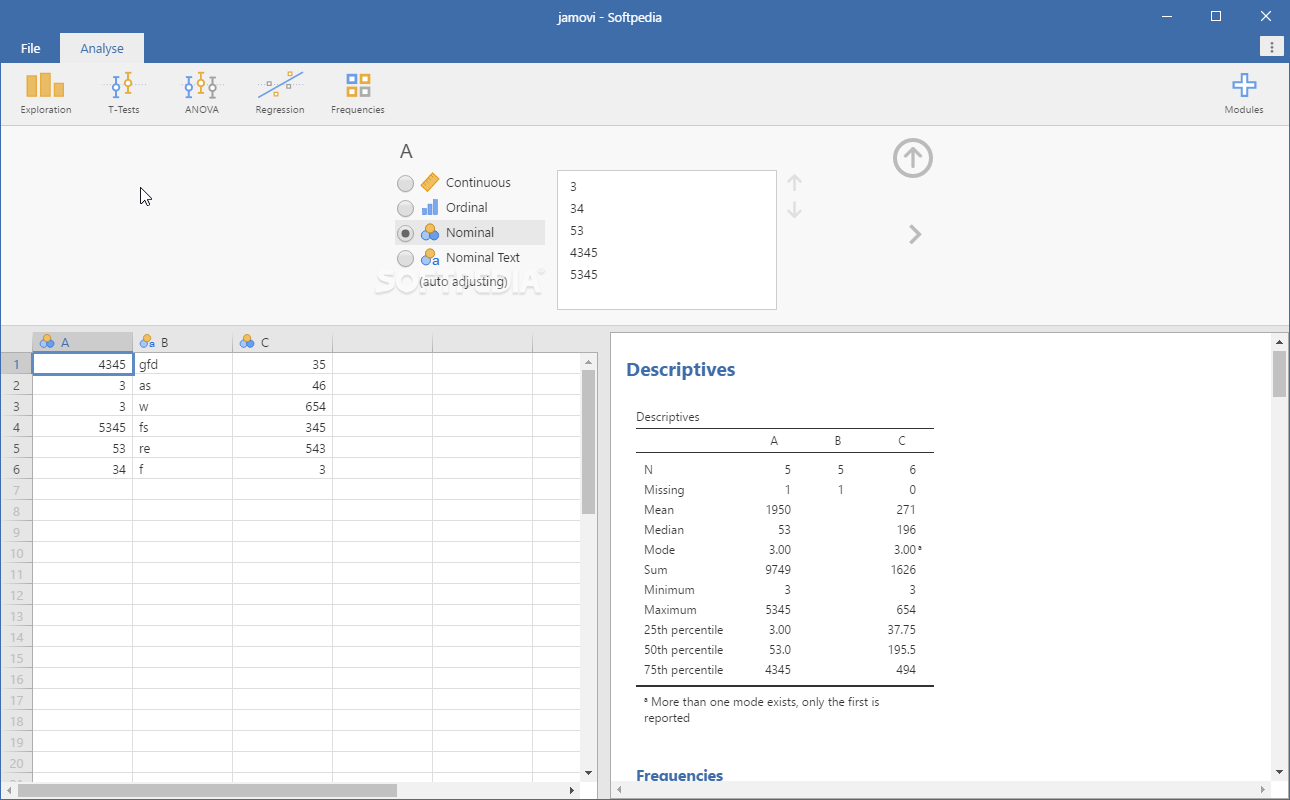Select column C header
Image resolution: width=1290 pixels, height=800 pixels.
coord(282,342)
